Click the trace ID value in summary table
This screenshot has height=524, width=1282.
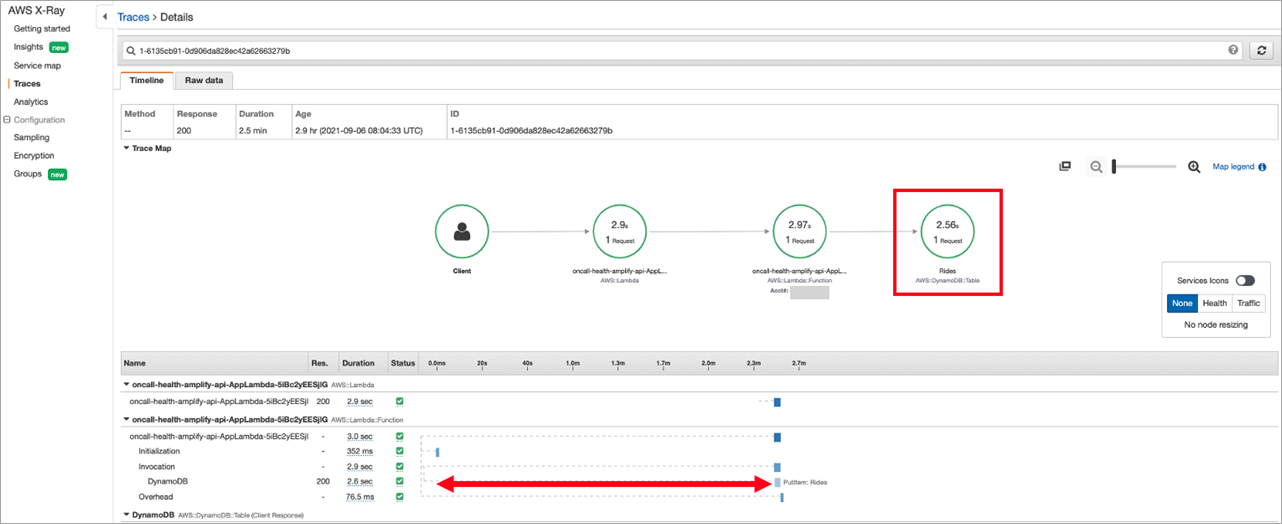coord(531,130)
